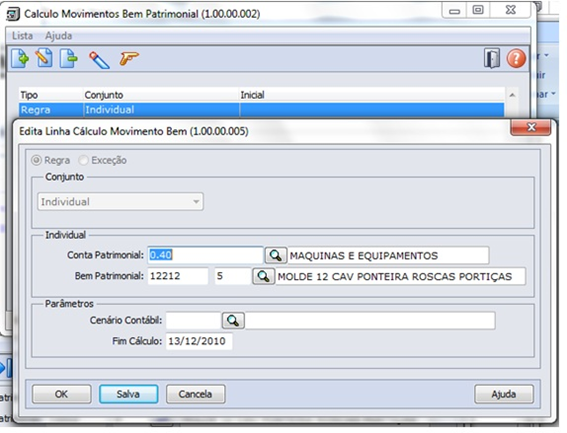Click the list scrollbar up arrow

[512, 95]
